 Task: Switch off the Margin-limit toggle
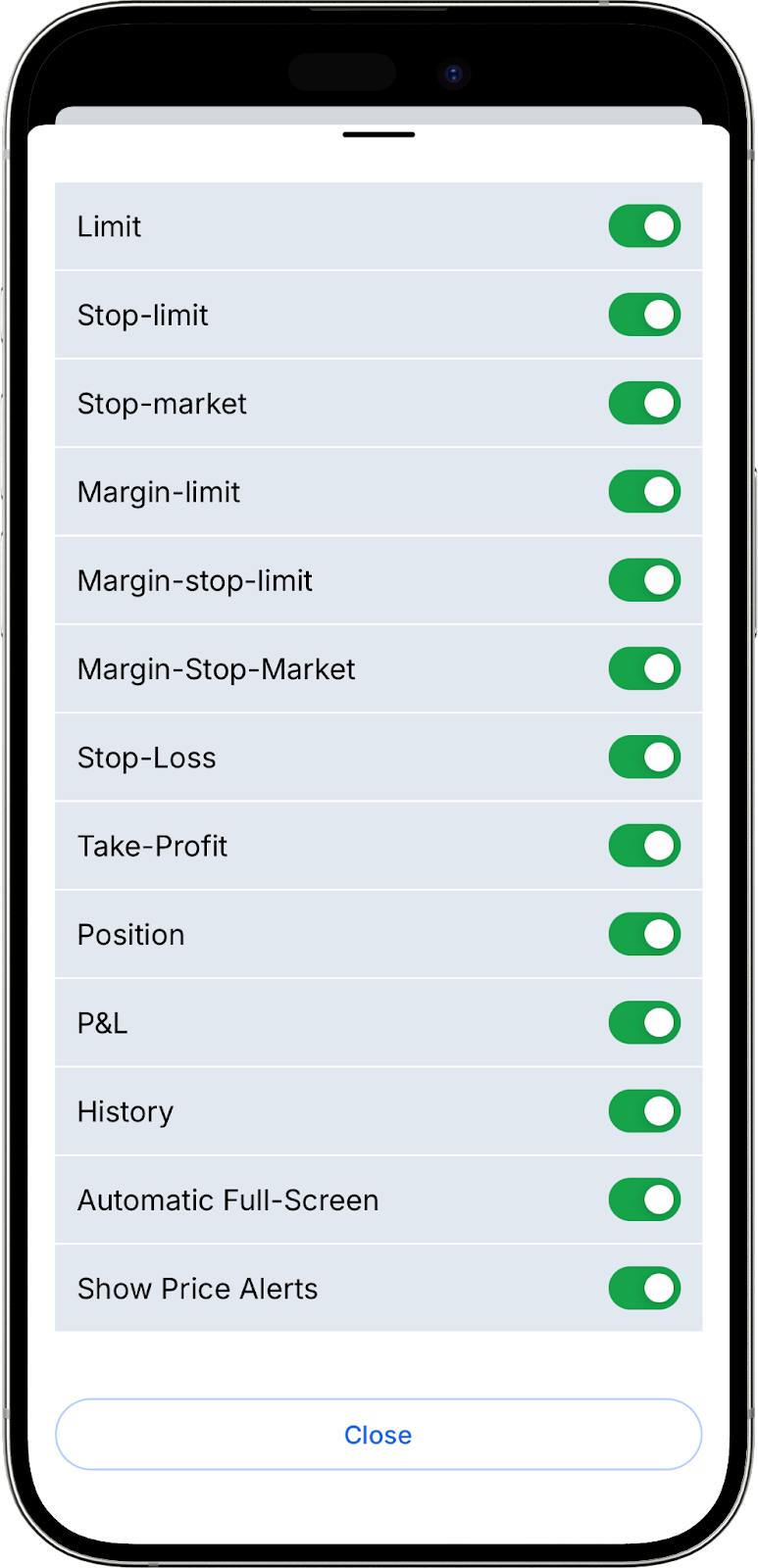644,492
